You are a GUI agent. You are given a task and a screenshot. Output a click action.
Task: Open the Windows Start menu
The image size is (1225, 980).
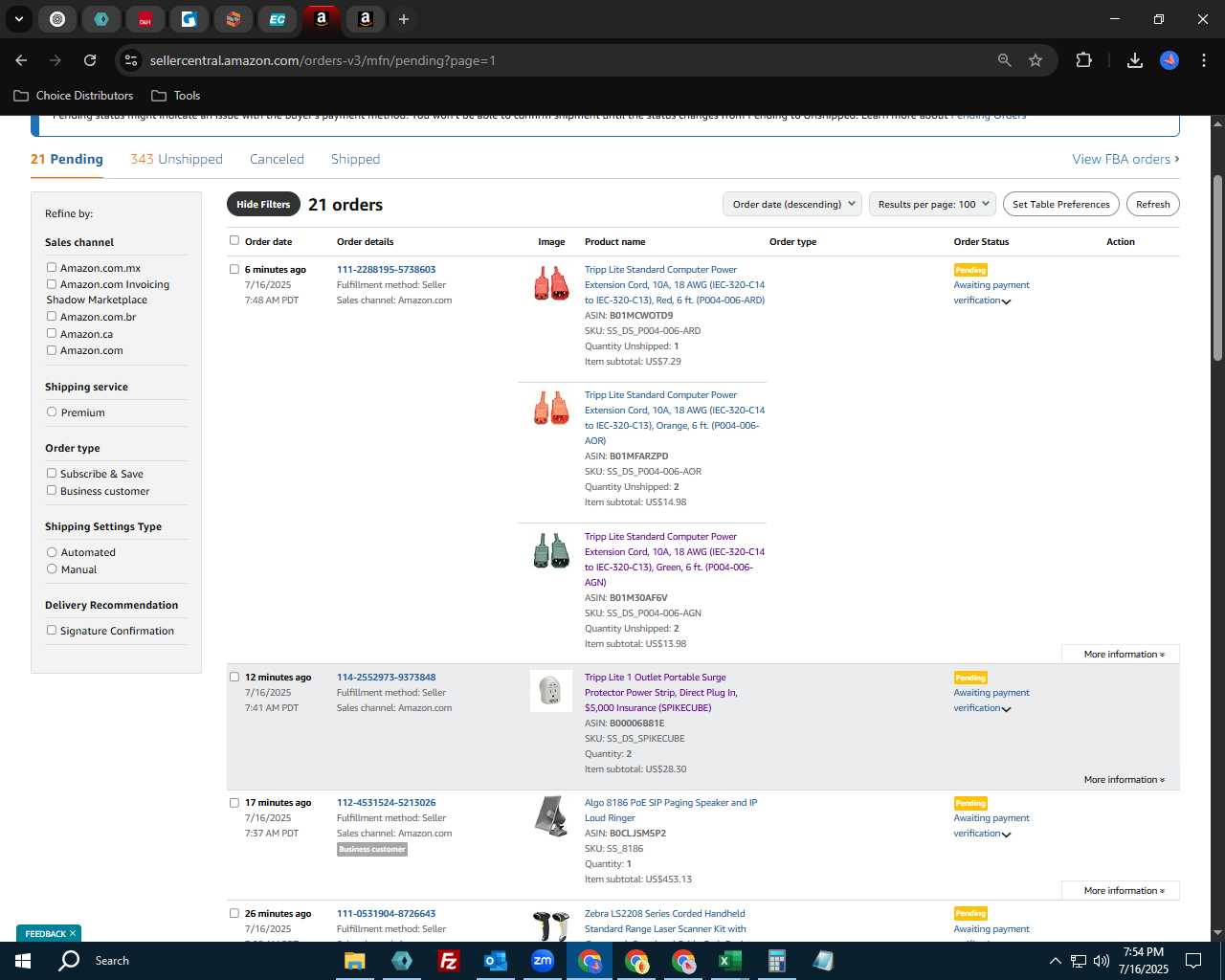tap(23, 961)
